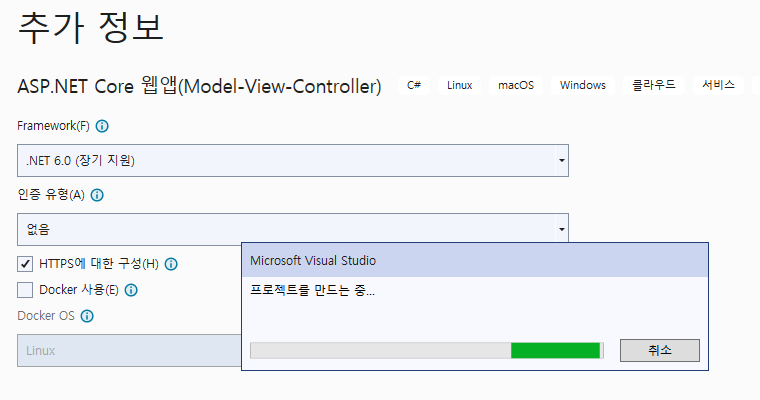The height and width of the screenshot is (400, 760).
Task: Cancel project creation with 취소 button
Action: tap(660, 350)
